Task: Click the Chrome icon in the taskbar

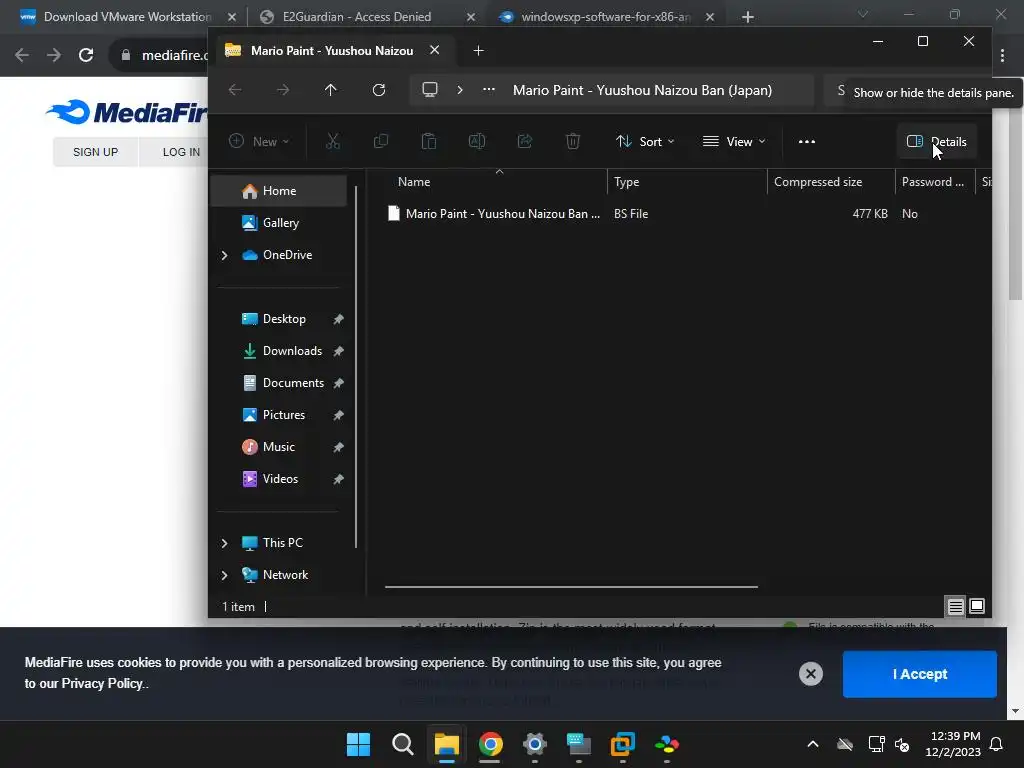Action: click(x=490, y=744)
